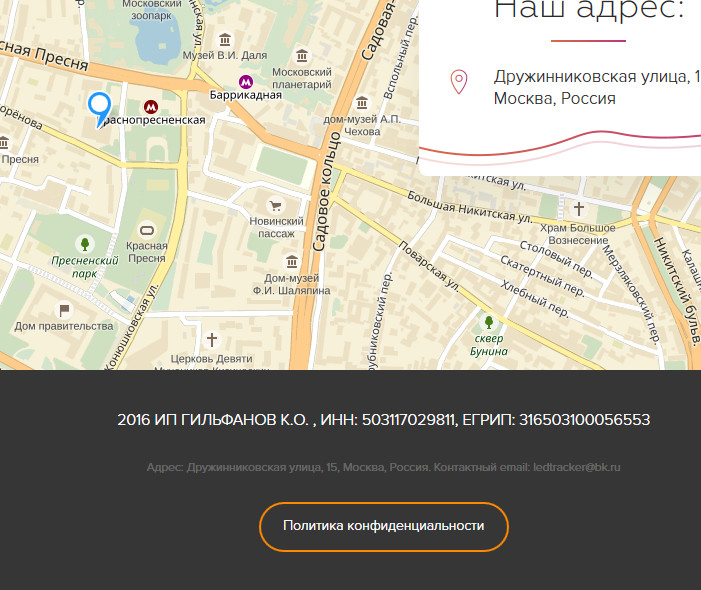The width and height of the screenshot is (701, 590).
Task: Click the Храм Большое Вознесение label
Action: coord(578,234)
